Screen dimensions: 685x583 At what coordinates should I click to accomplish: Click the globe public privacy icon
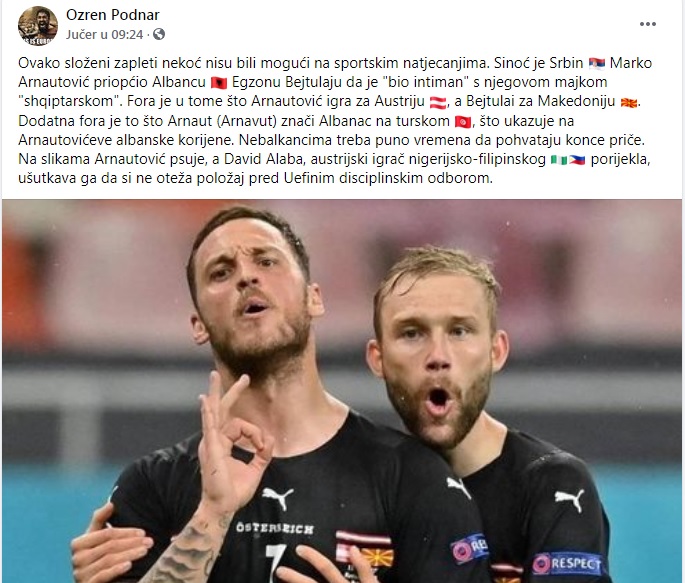(159, 34)
